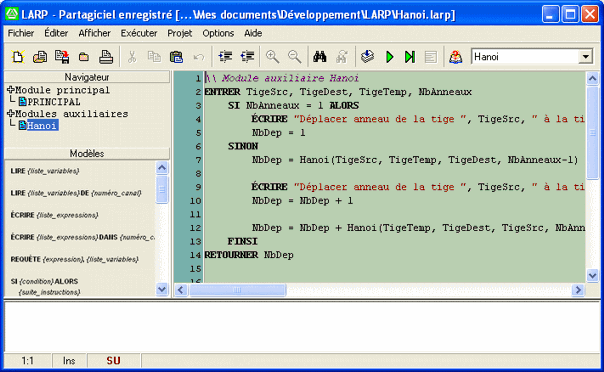Click the Modèles panel header

coord(87,154)
